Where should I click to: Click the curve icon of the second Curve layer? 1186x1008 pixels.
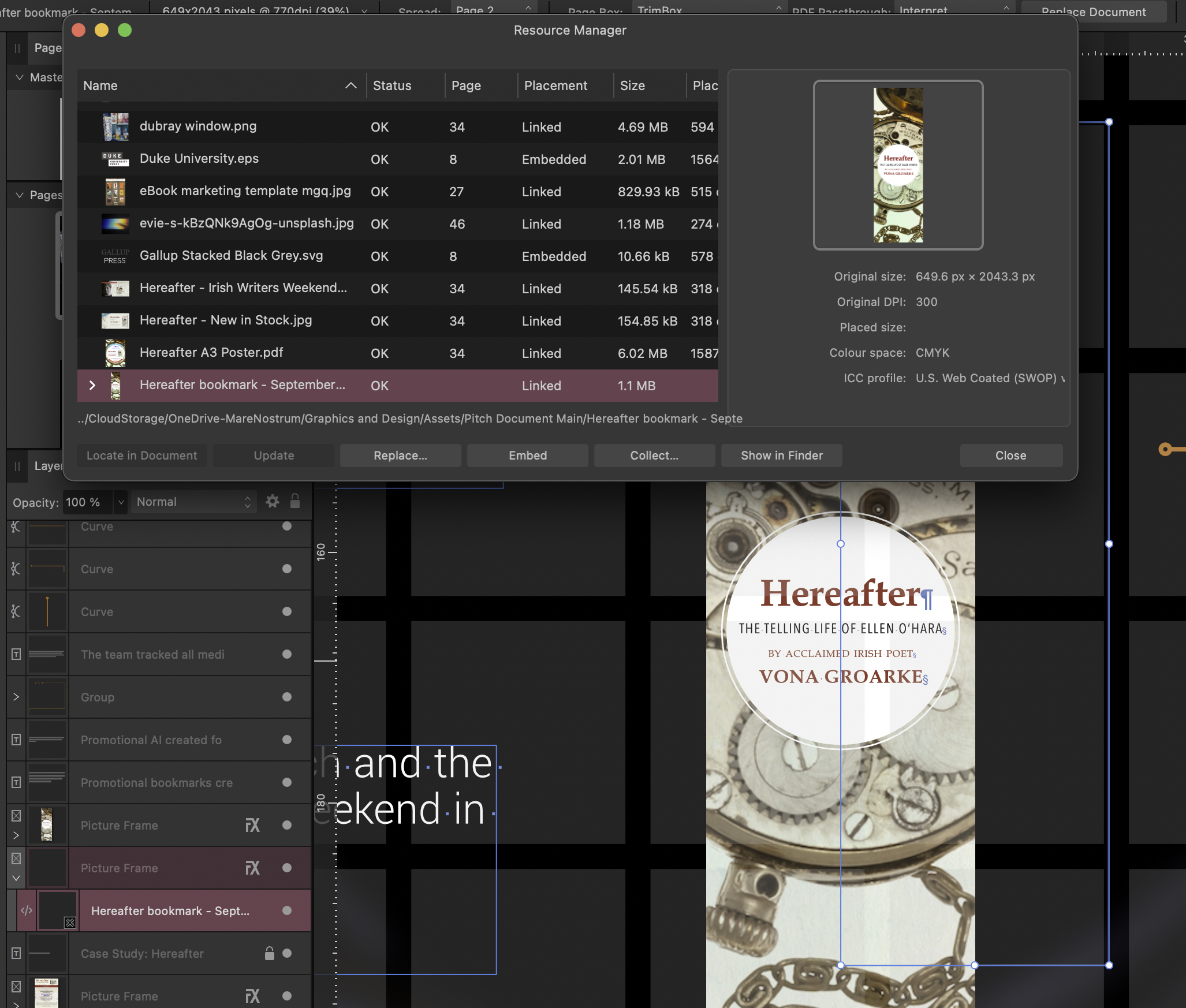click(16, 569)
